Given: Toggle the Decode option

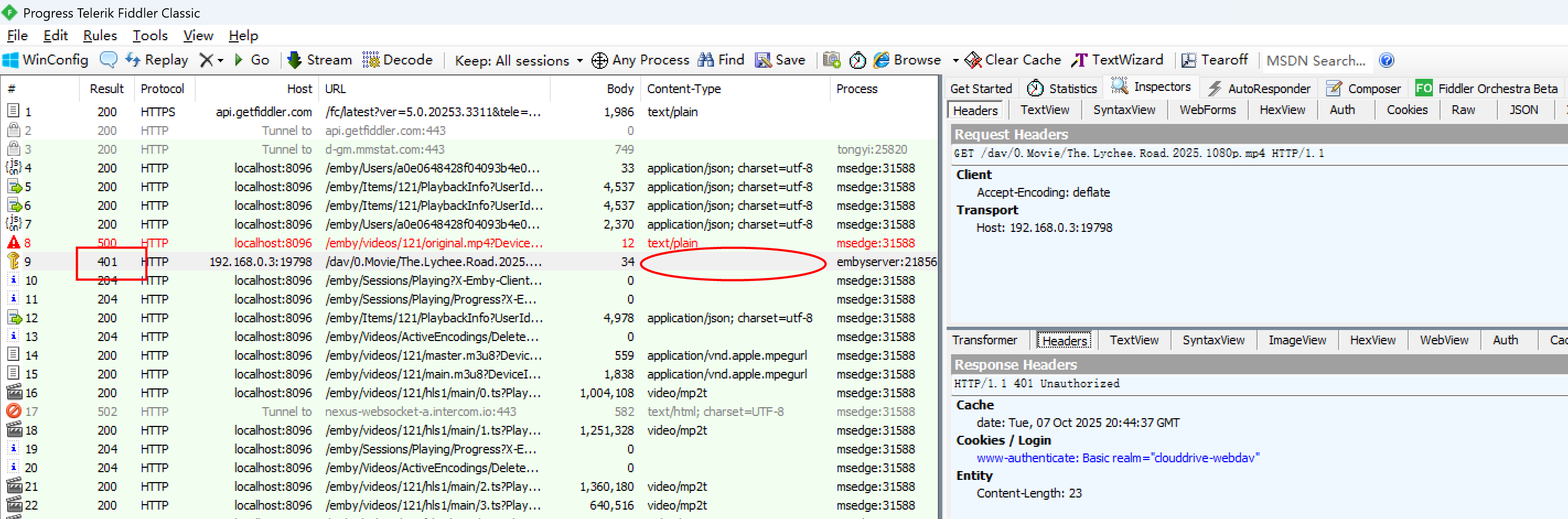Looking at the screenshot, I should point(398,60).
